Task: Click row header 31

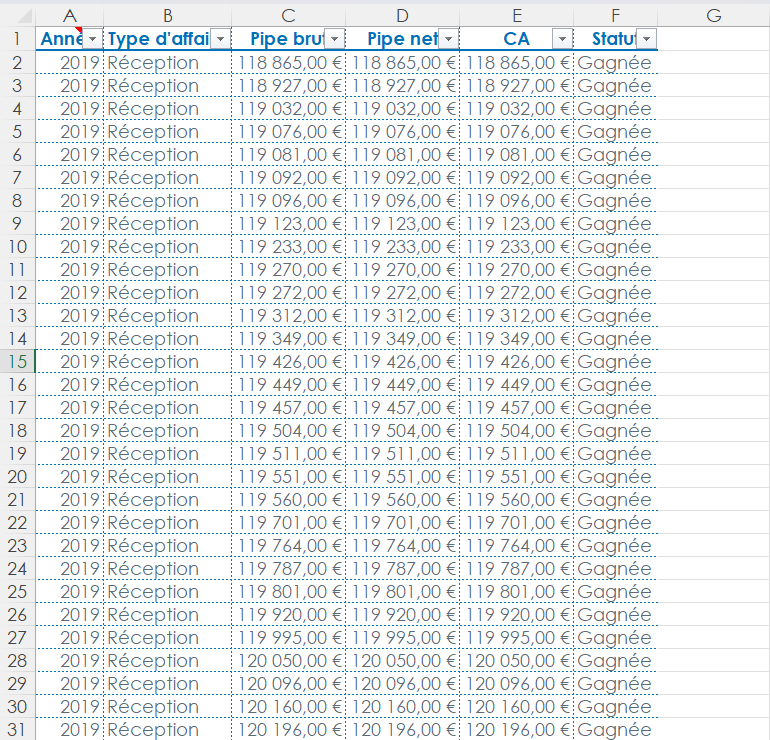Action: pos(17,730)
